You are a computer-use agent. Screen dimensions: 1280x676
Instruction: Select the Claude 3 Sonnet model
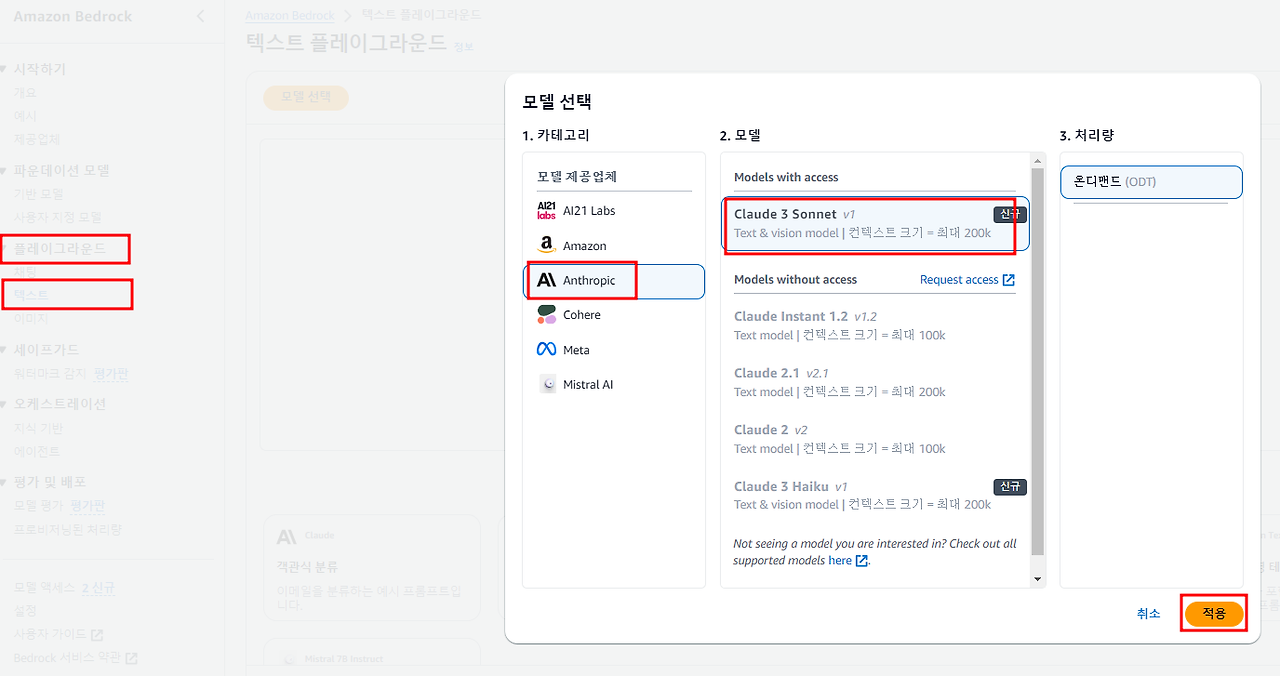coord(875,224)
